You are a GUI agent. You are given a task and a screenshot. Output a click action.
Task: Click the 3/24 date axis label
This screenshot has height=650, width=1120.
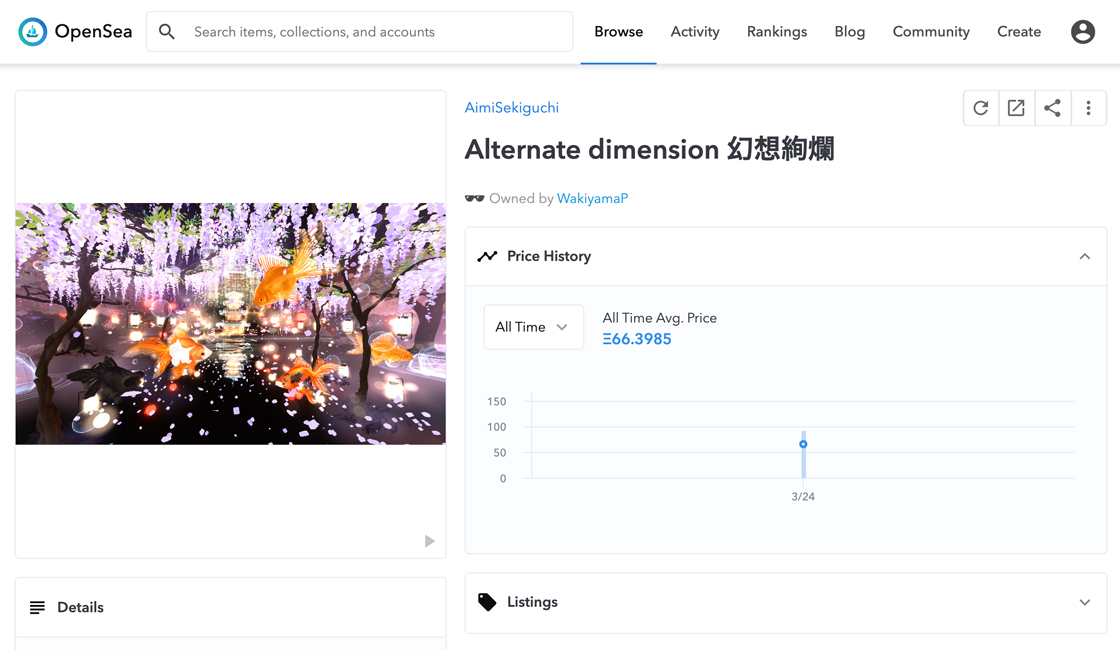click(x=803, y=496)
